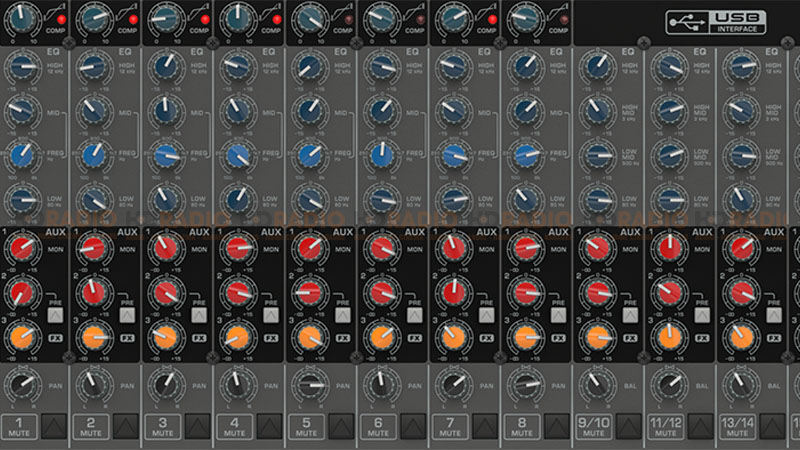Click the COMP knob on channel 8
This screenshot has height=450, width=800.
[x=526, y=18]
